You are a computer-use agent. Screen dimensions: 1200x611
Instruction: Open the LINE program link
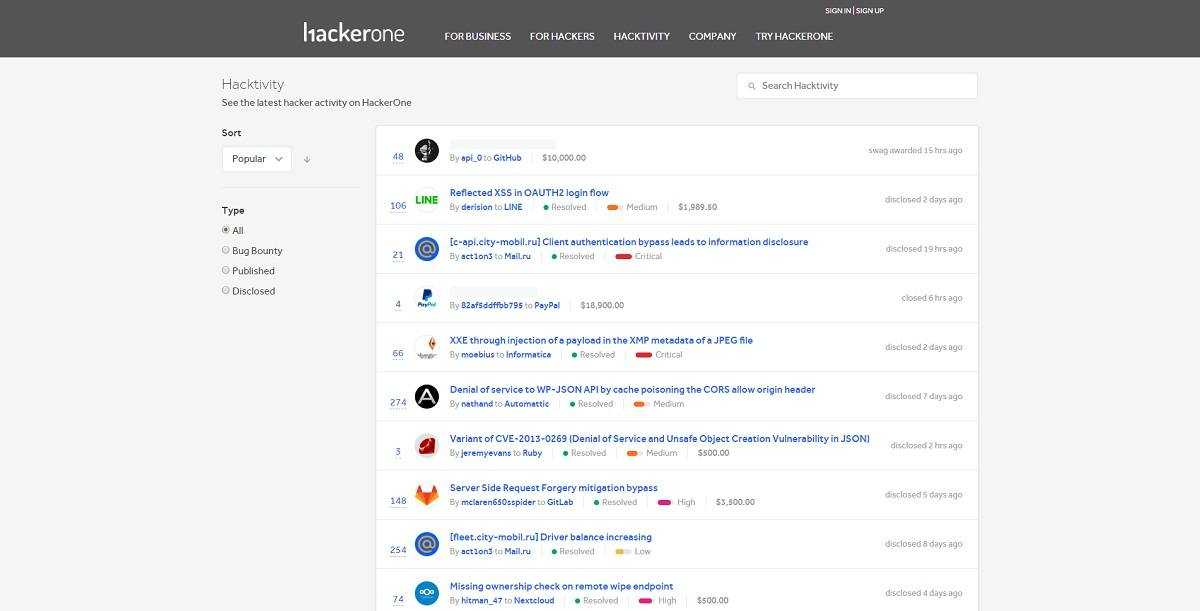(x=513, y=207)
